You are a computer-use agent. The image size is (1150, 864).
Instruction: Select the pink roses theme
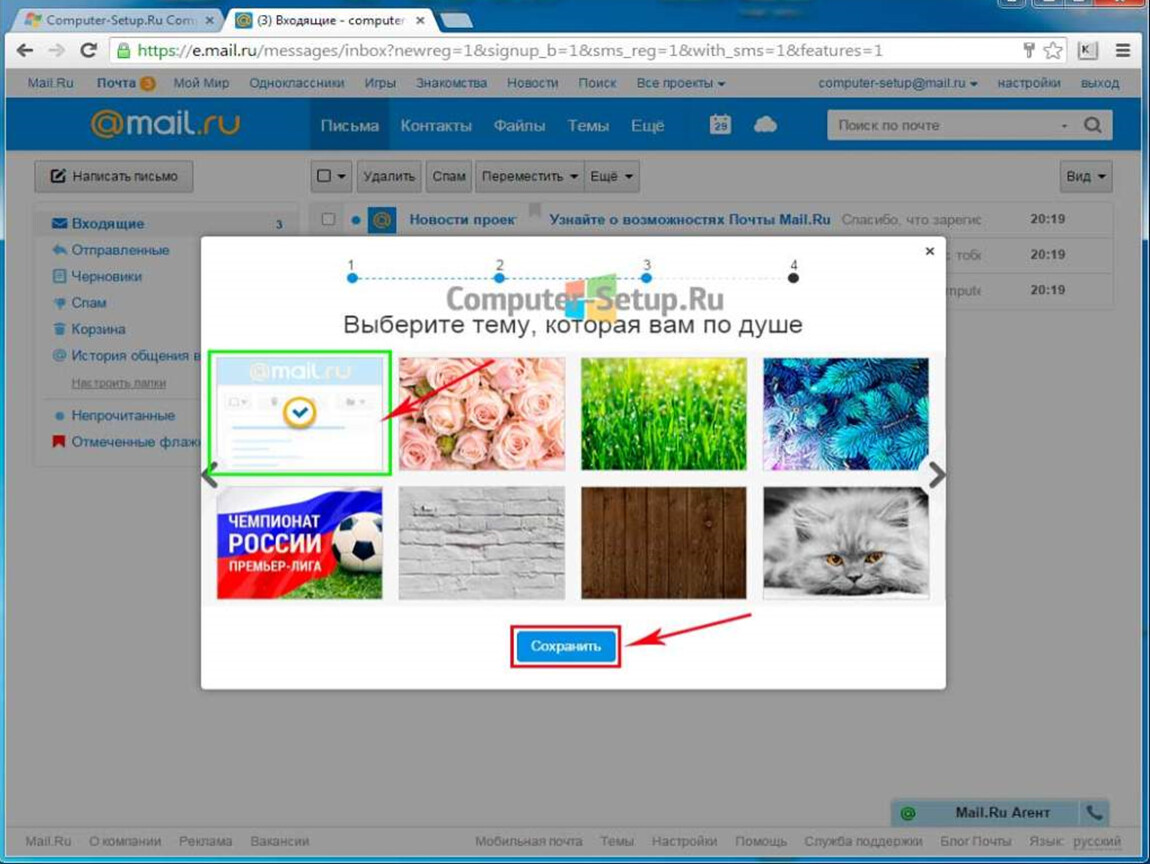[x=482, y=414]
